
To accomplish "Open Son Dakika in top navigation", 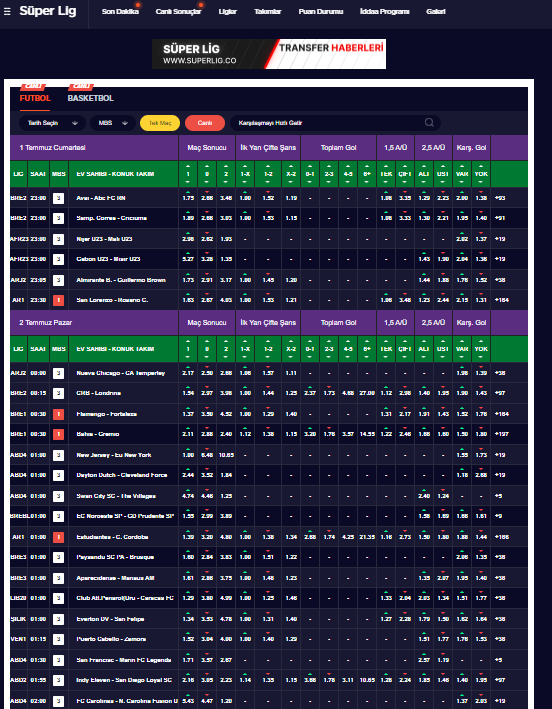I will [120, 12].
